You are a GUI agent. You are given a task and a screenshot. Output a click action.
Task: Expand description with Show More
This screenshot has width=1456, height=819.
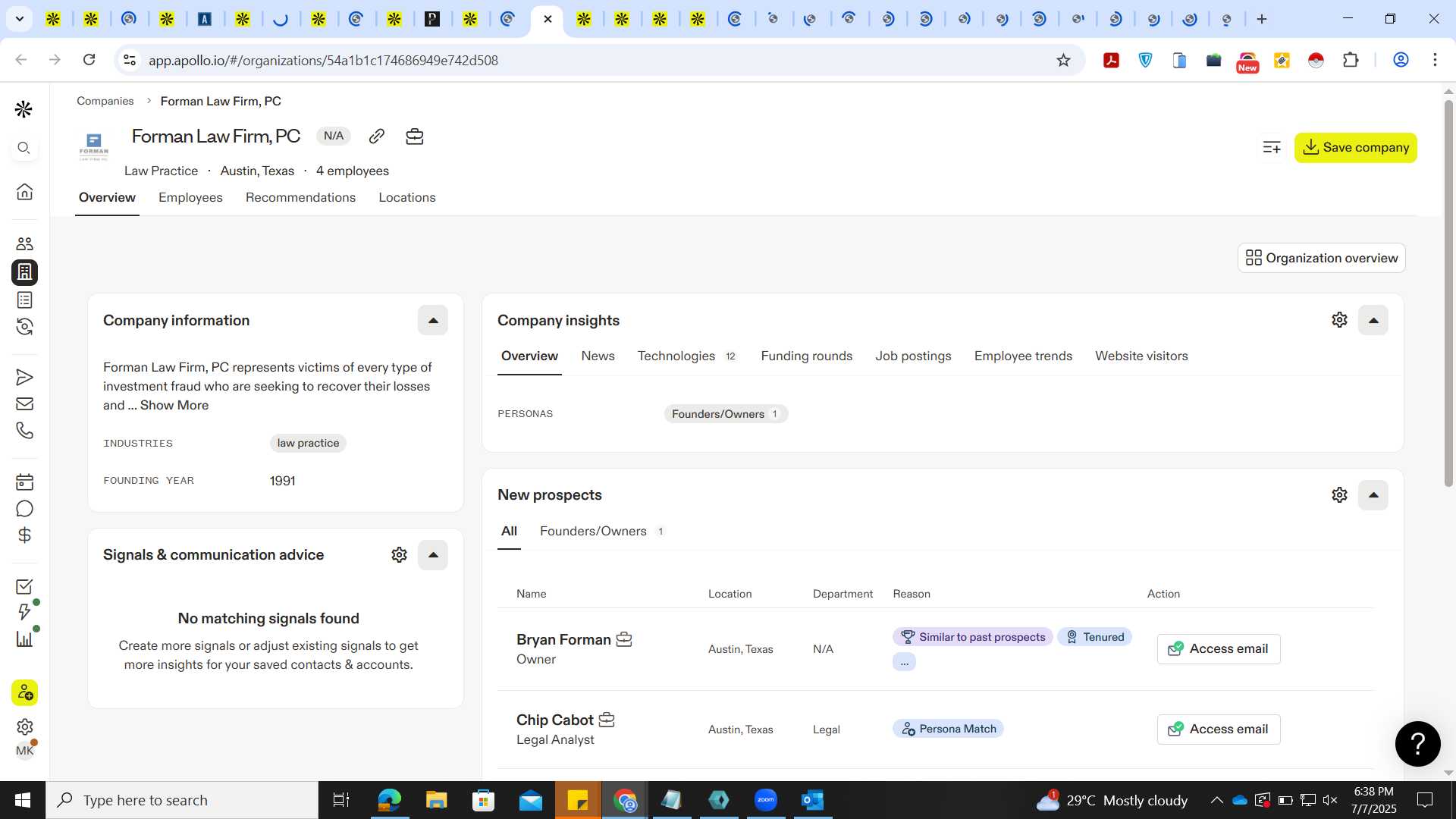174,405
